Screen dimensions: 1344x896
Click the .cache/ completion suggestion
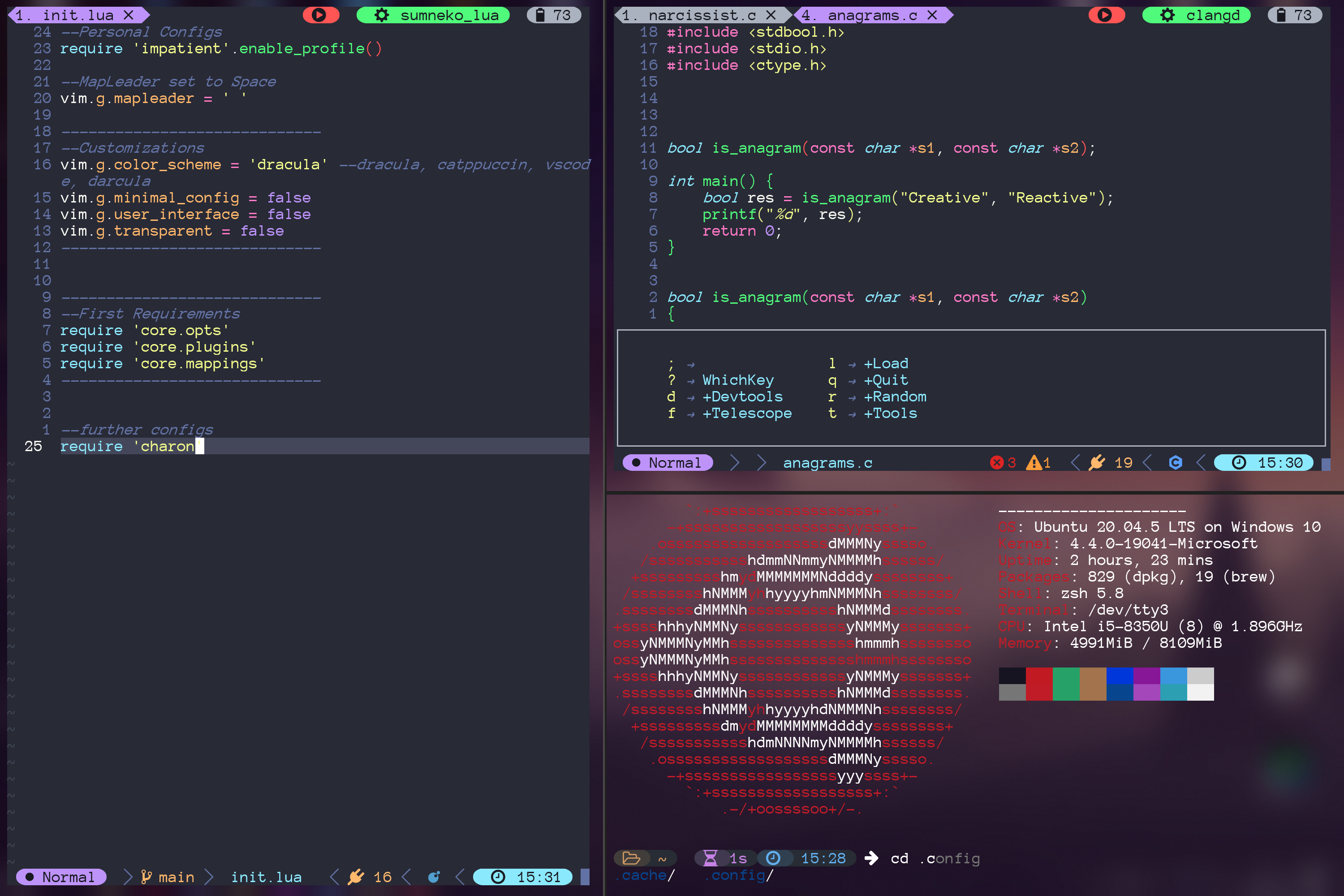645,875
